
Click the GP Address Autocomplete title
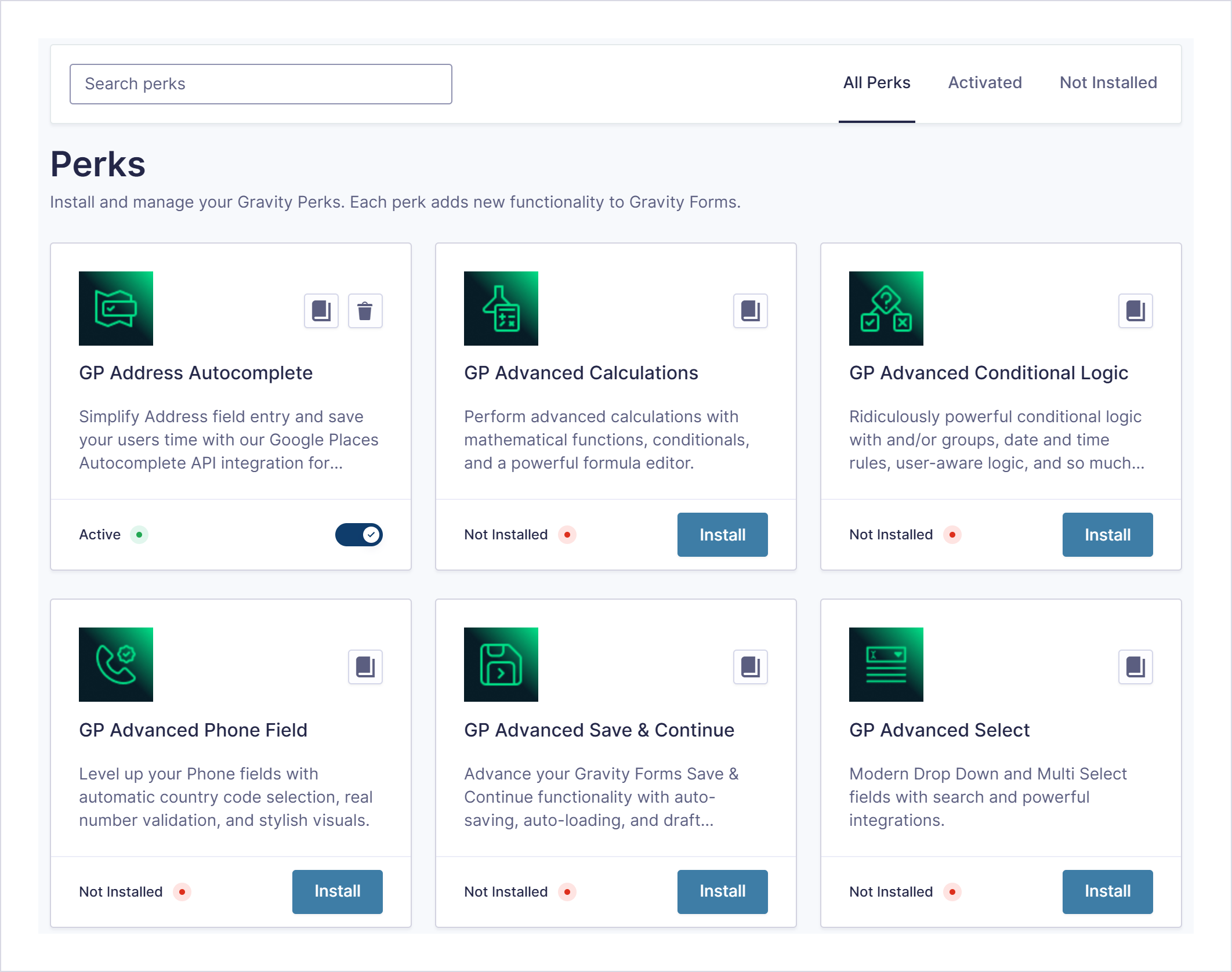click(x=196, y=373)
